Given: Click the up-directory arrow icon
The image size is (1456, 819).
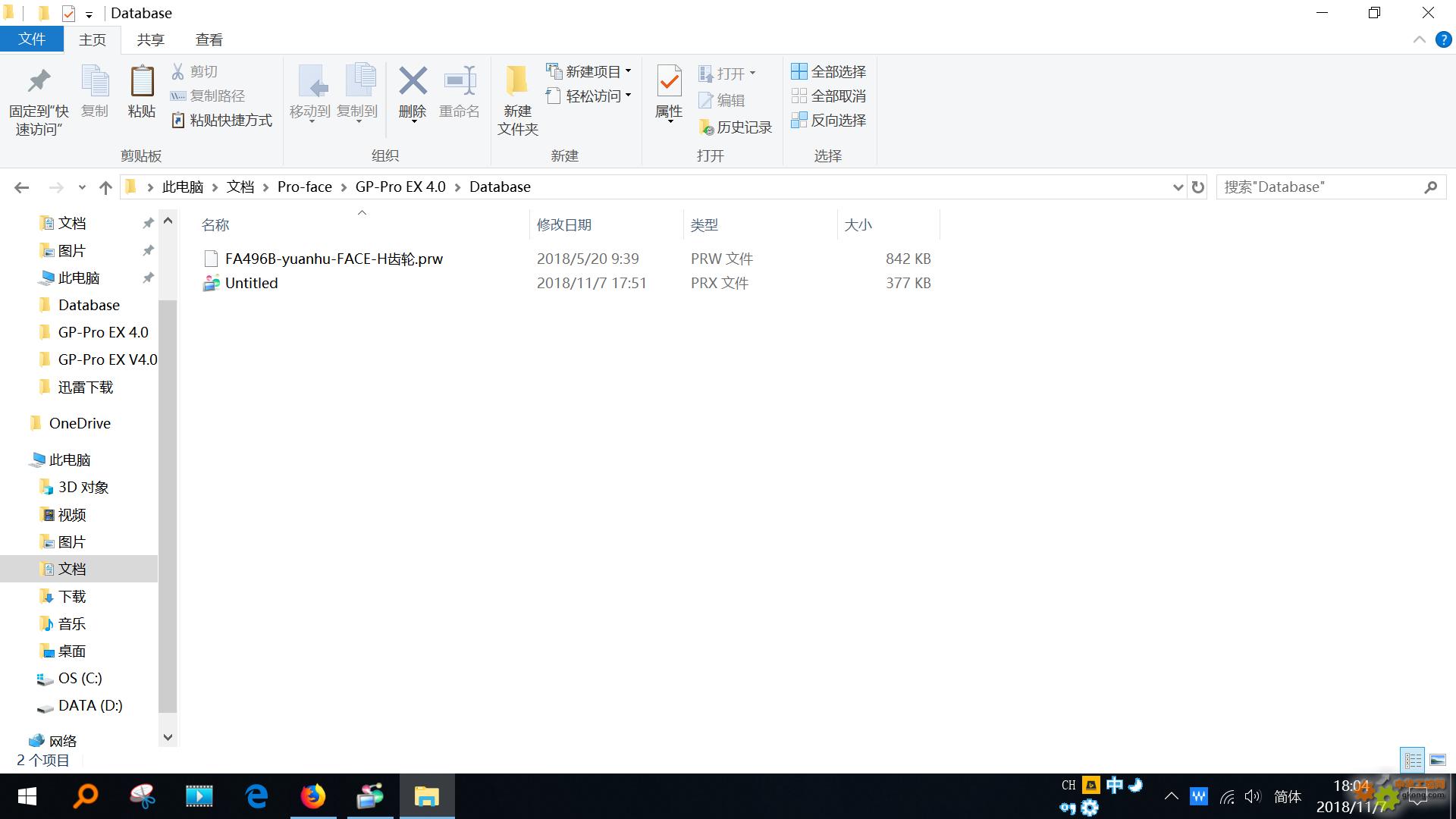Looking at the screenshot, I should pos(105,187).
